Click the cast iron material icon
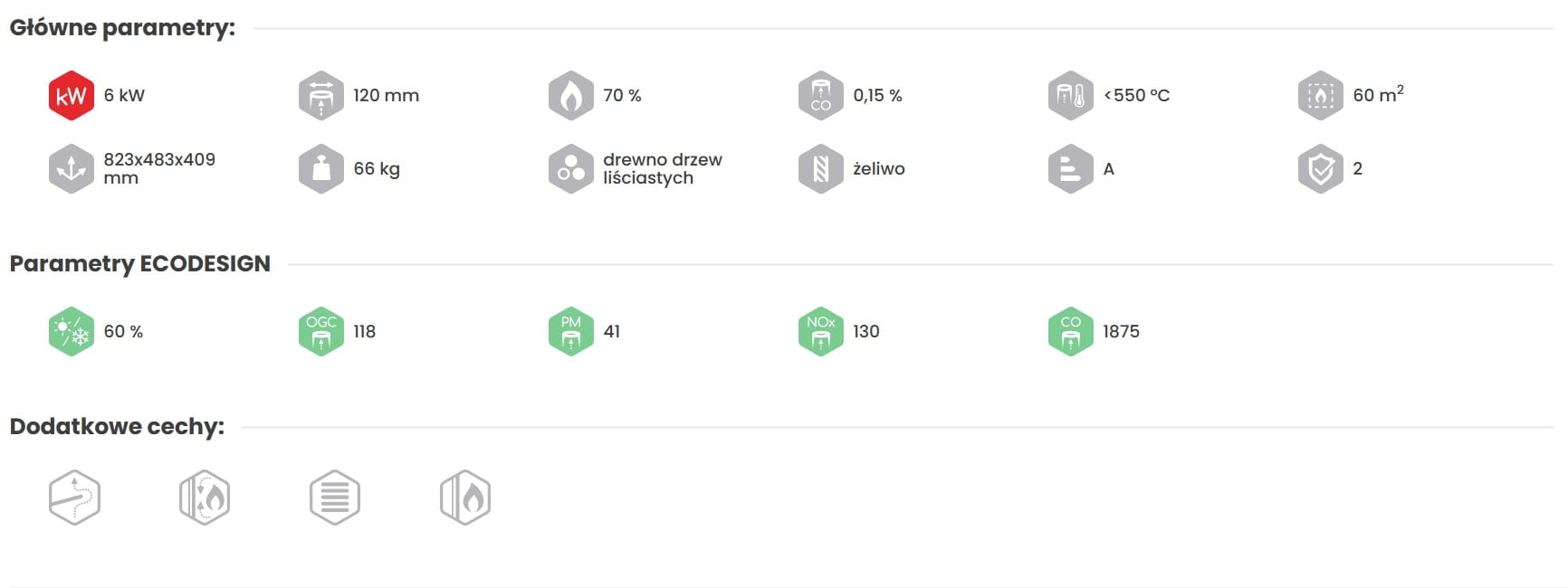 tap(821, 168)
